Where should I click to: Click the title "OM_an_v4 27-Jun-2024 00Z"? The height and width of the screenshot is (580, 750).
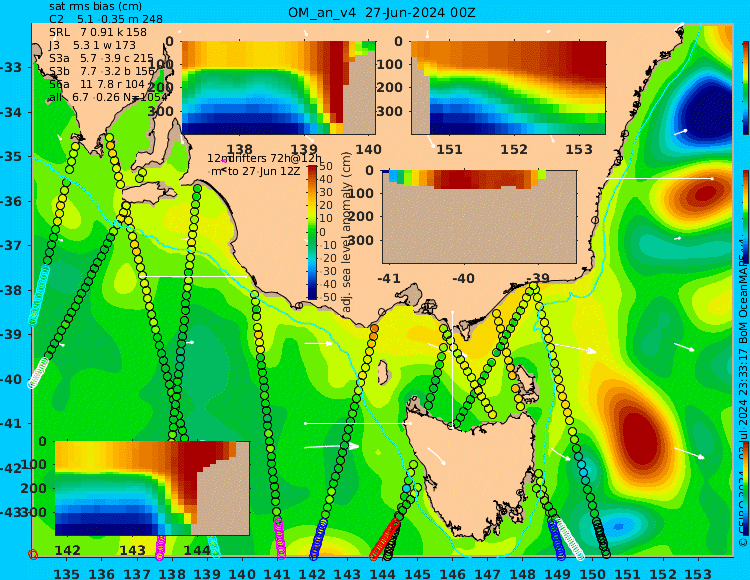(382, 13)
